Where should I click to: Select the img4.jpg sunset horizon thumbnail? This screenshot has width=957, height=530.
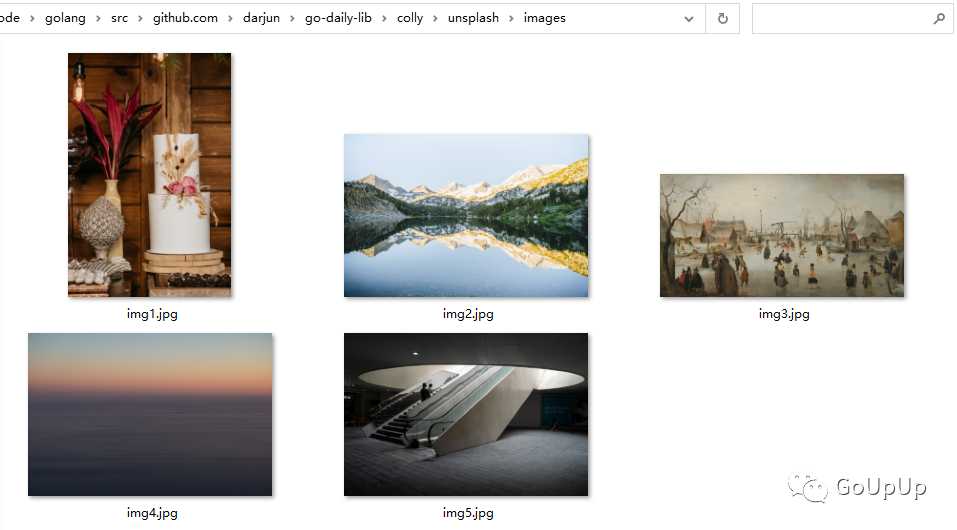tap(150, 414)
